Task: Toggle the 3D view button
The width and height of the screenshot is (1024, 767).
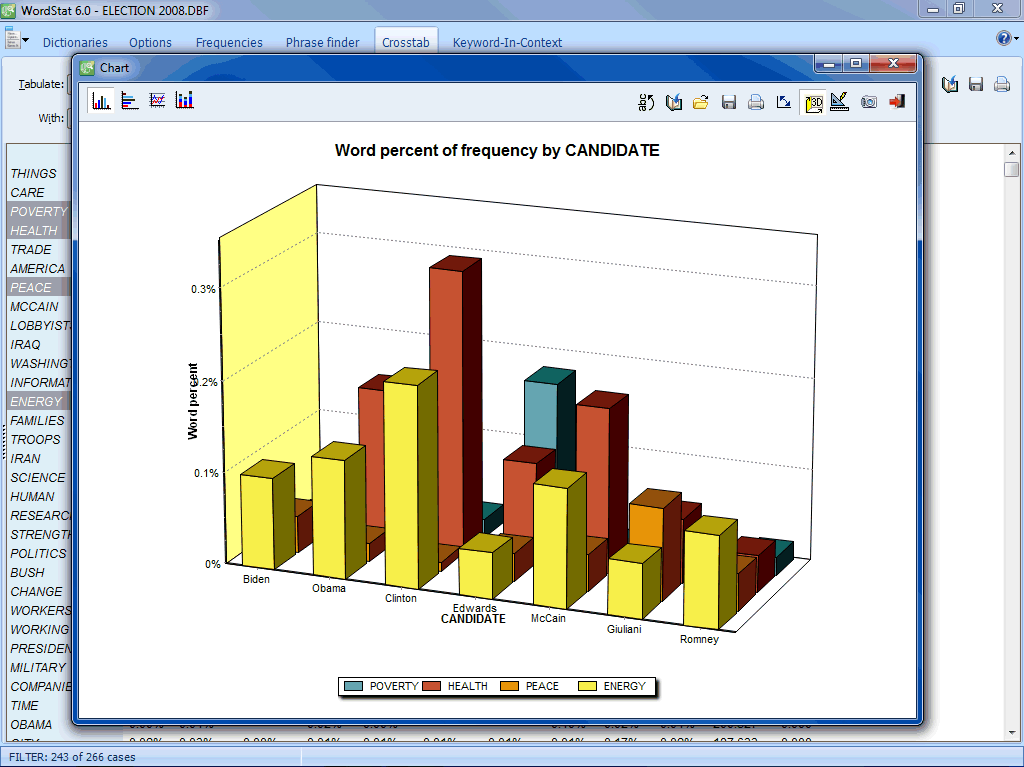Action: coord(813,102)
